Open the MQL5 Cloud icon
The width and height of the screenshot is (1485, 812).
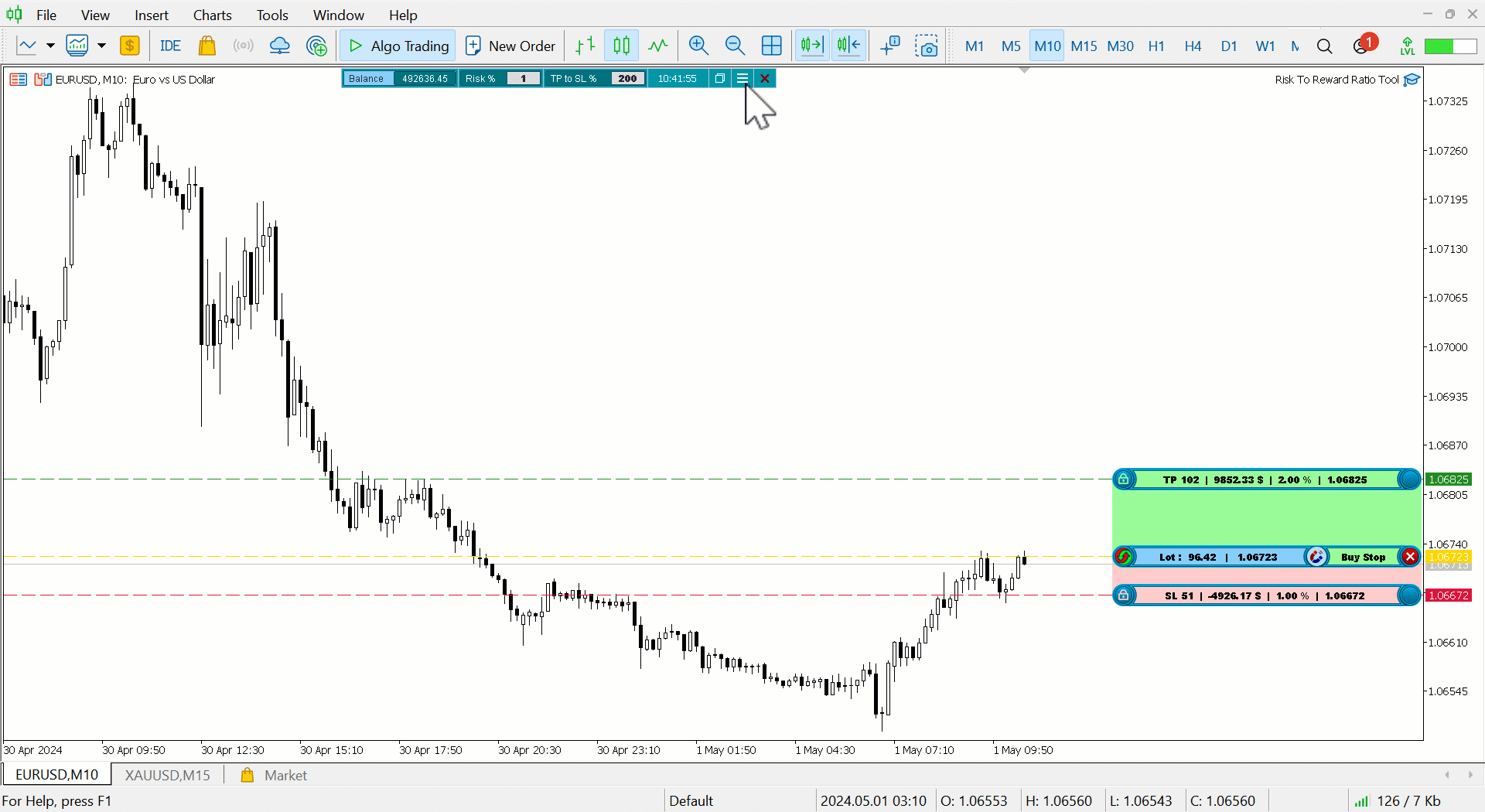pos(279,45)
